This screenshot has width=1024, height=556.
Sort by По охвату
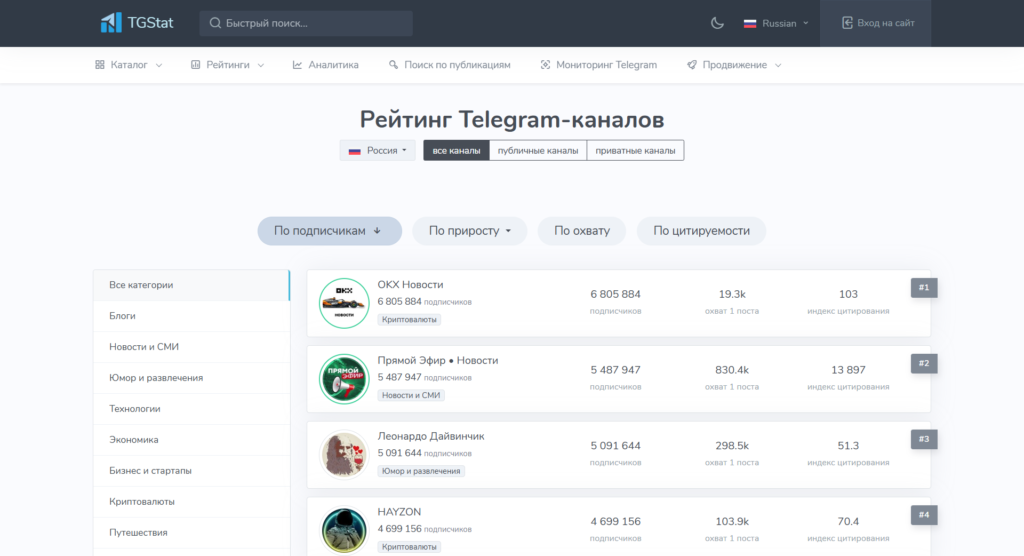tap(581, 231)
